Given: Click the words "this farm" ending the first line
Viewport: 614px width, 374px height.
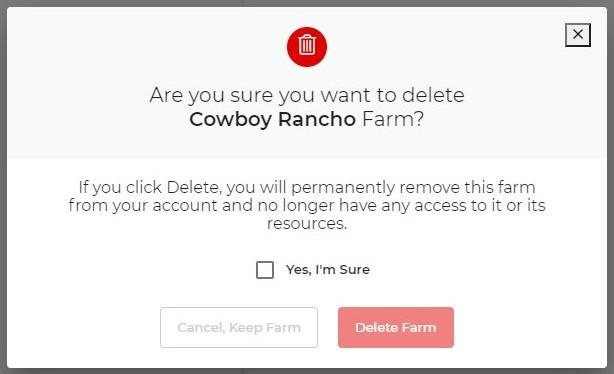Looking at the screenshot, I should 500,187.
